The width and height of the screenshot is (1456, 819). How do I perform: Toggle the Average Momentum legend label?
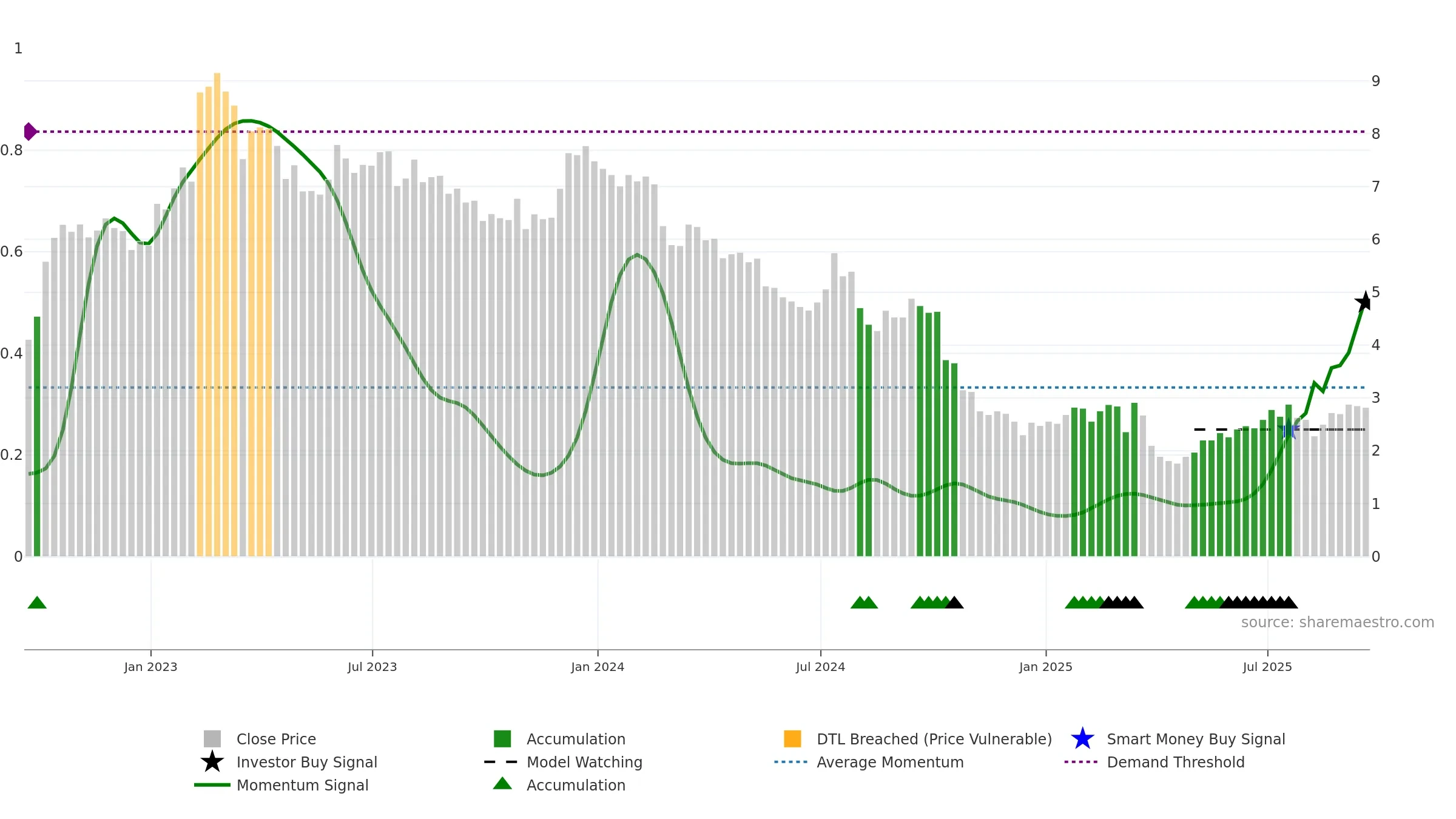(890, 762)
